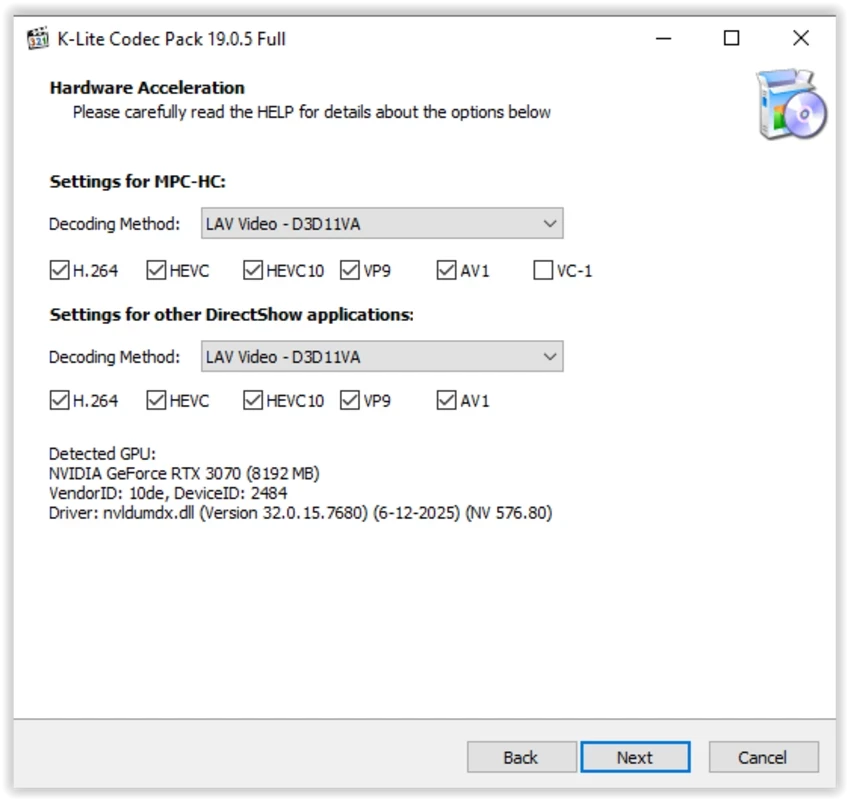Uncheck AV1 for other DirectShow applications
Screen dimensions: 848x800
tap(447, 401)
